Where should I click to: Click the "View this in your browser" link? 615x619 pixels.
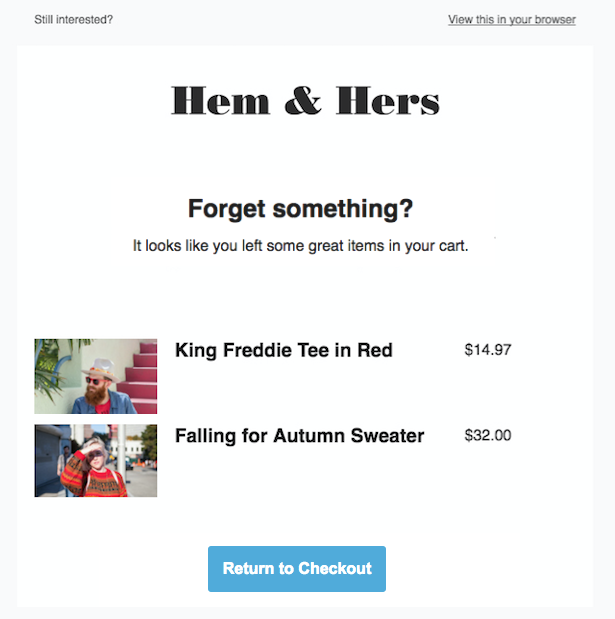511,20
